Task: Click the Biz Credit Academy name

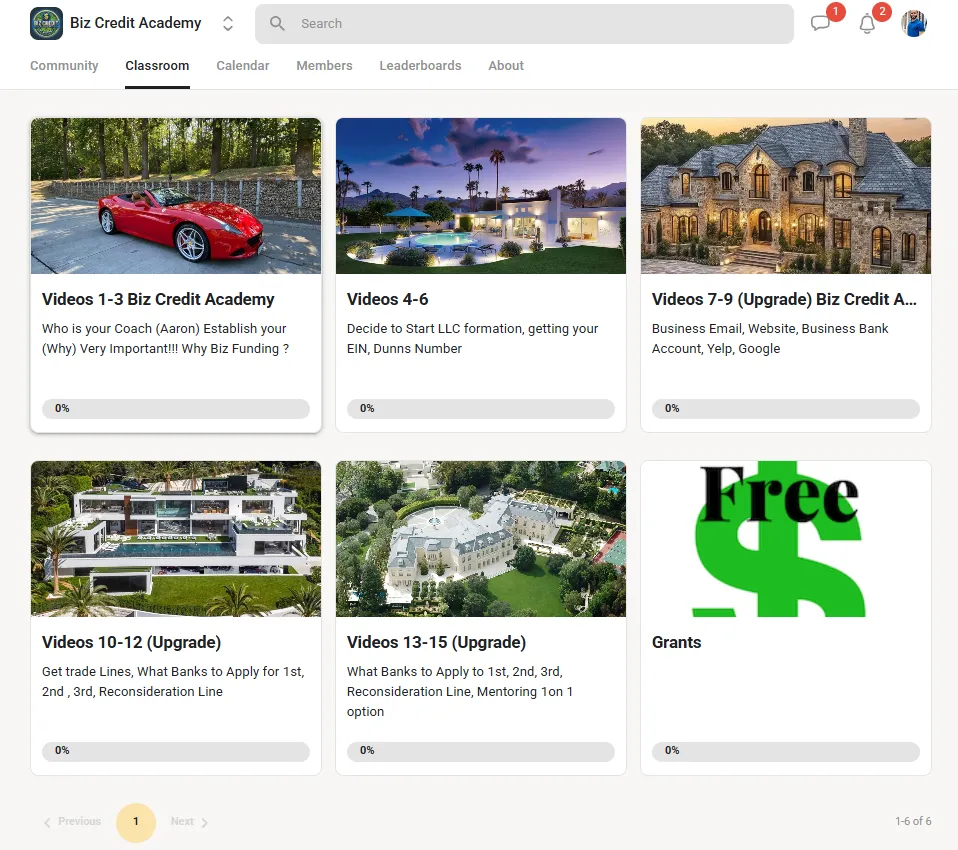Action: click(x=136, y=23)
